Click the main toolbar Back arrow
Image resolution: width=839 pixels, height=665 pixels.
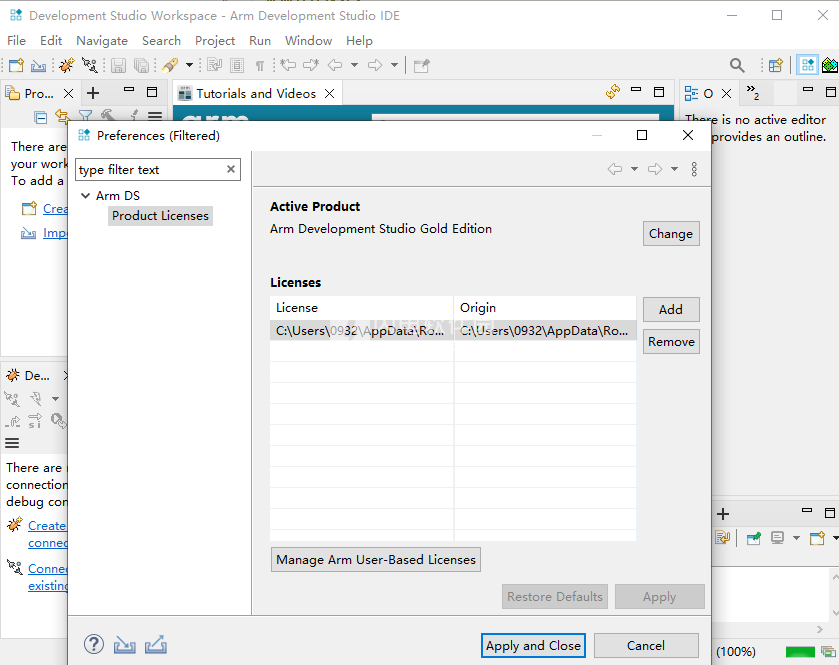[x=335, y=65]
